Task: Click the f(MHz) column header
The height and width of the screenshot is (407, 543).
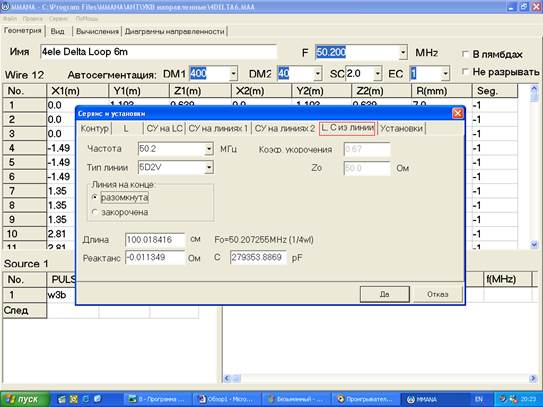Action: tap(507, 279)
